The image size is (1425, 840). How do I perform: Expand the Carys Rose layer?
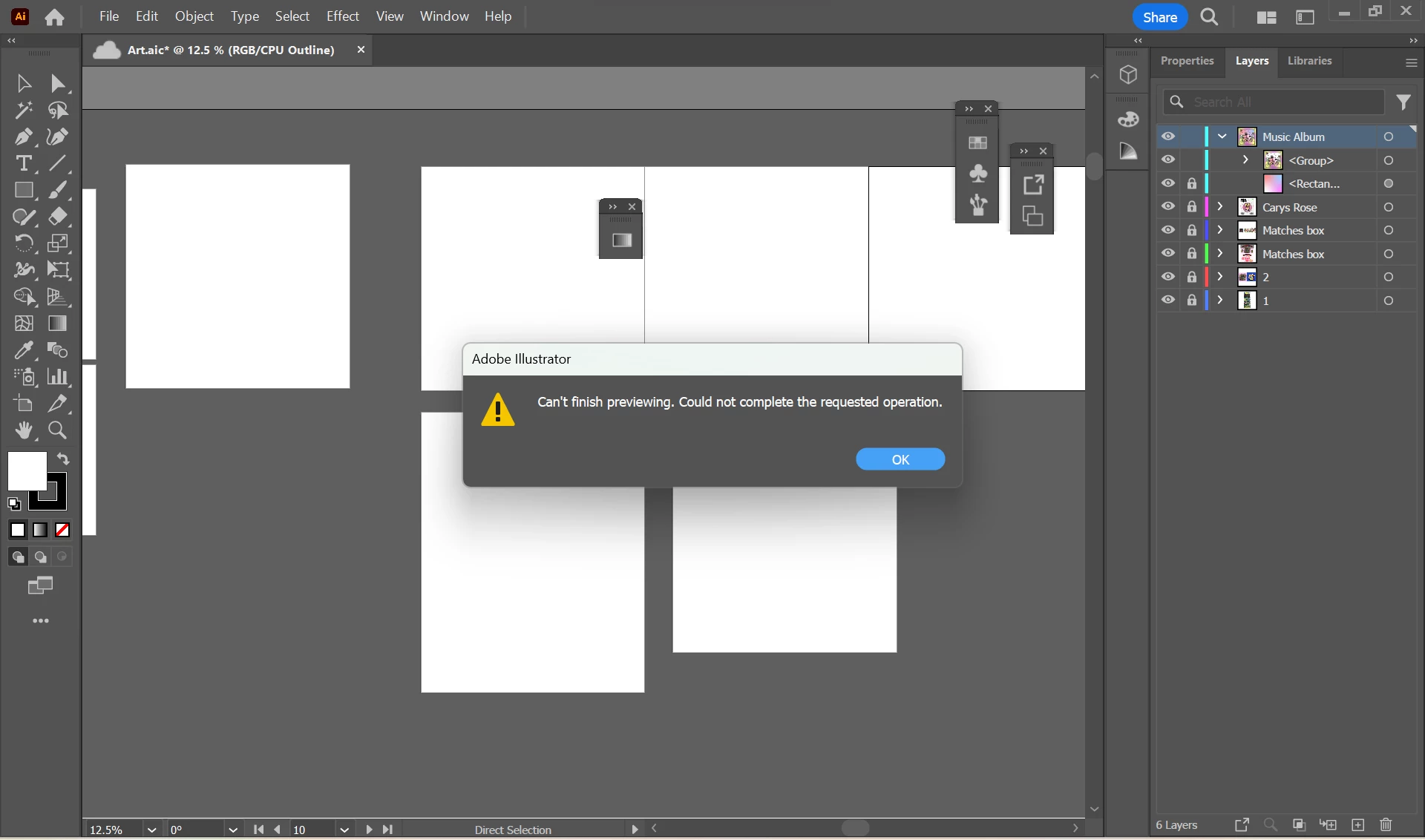click(x=1220, y=207)
